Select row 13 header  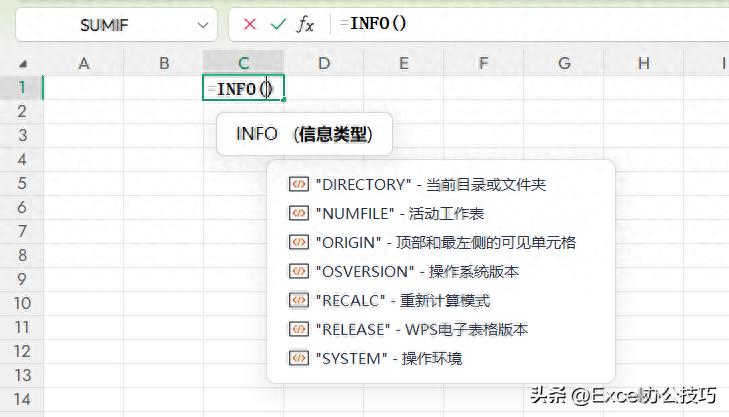tap(22, 375)
